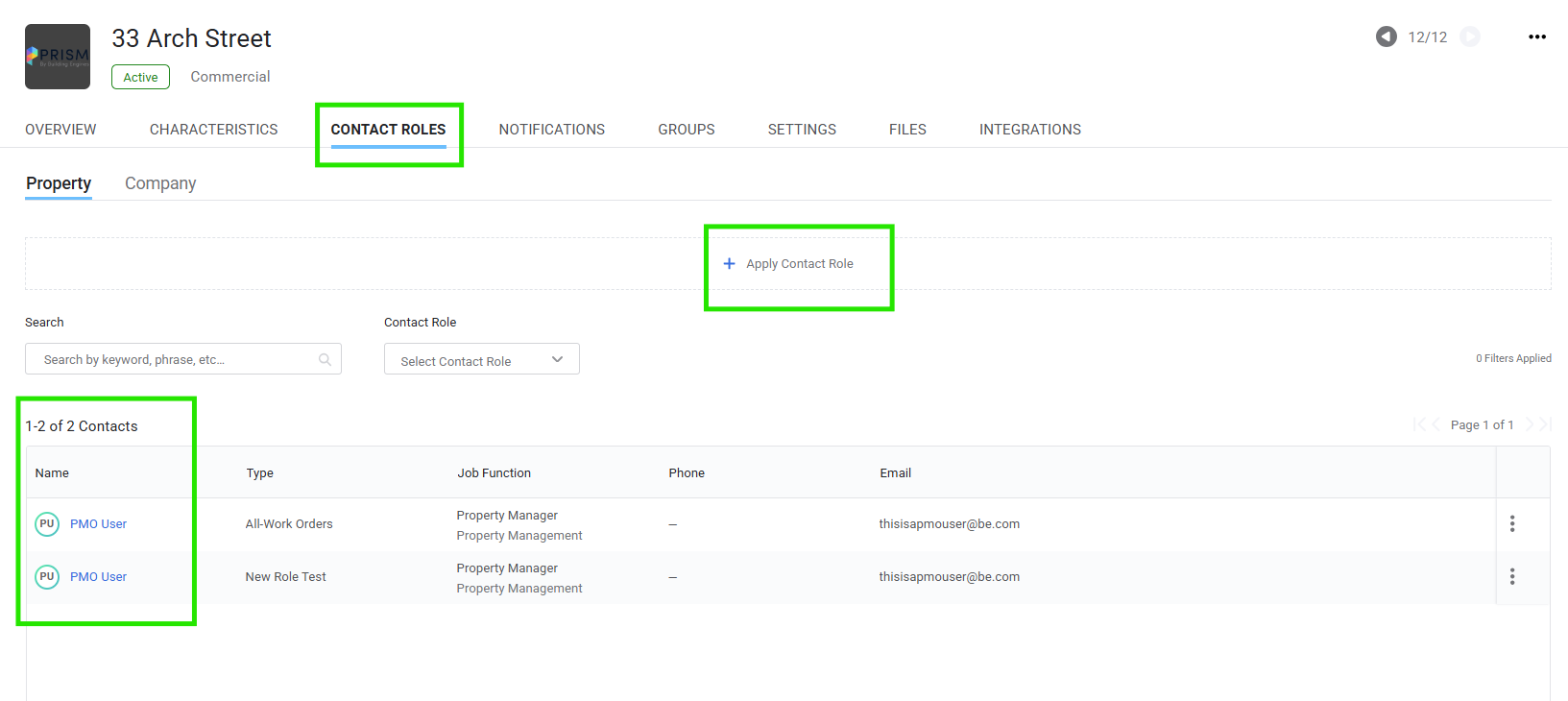Open kebab menu for All-Work Orders row
1568x701 pixels.
pyautogui.click(x=1512, y=523)
